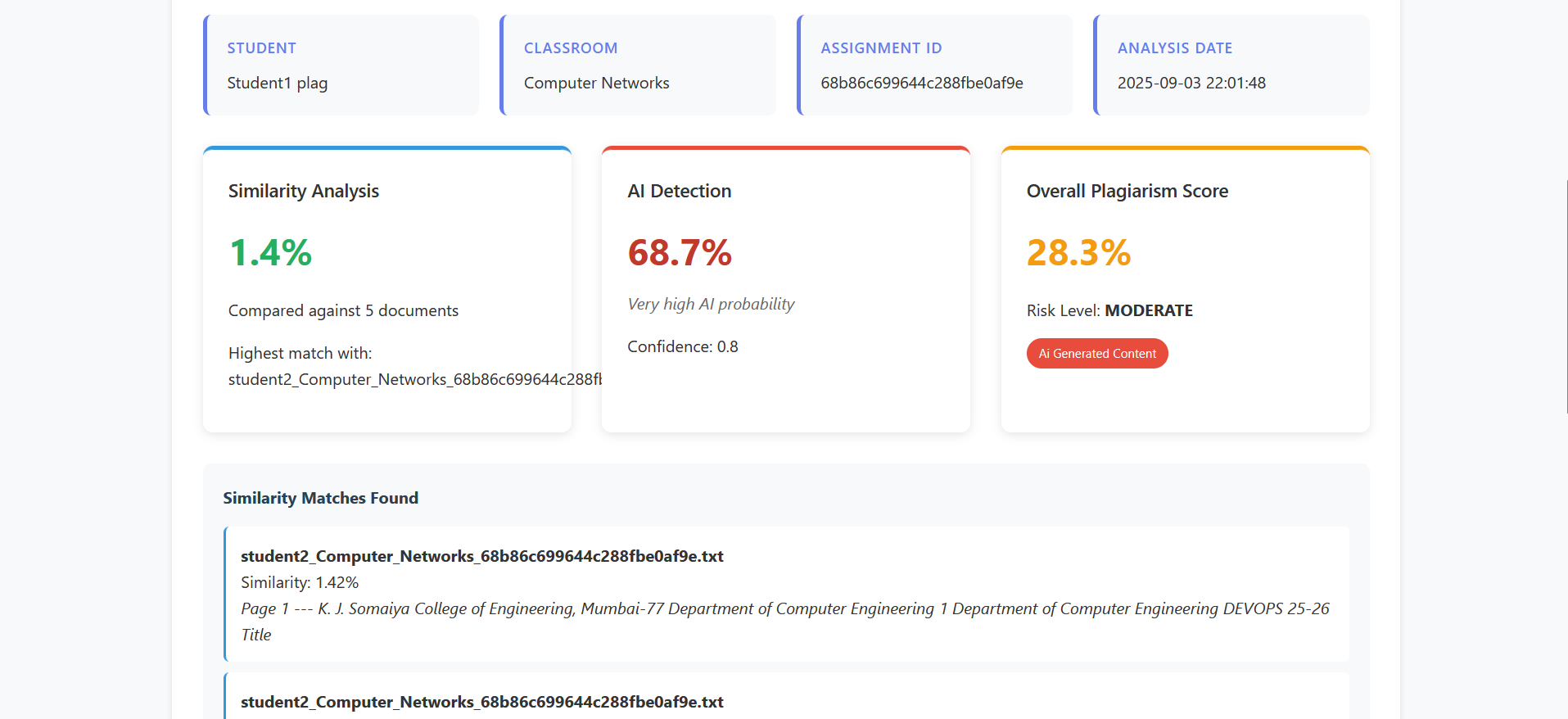Select the 'Computer Networks' classroom value
1568x719 pixels.
[597, 83]
